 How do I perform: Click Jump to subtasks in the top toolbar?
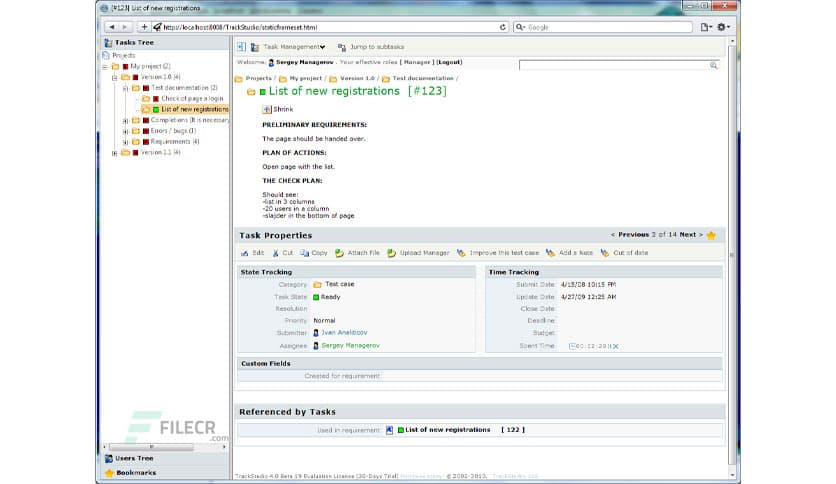click(x=371, y=47)
